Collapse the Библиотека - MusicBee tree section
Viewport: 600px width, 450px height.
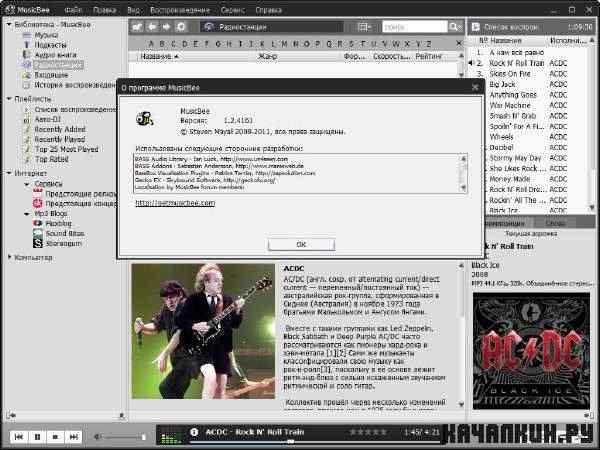click(x=9, y=24)
